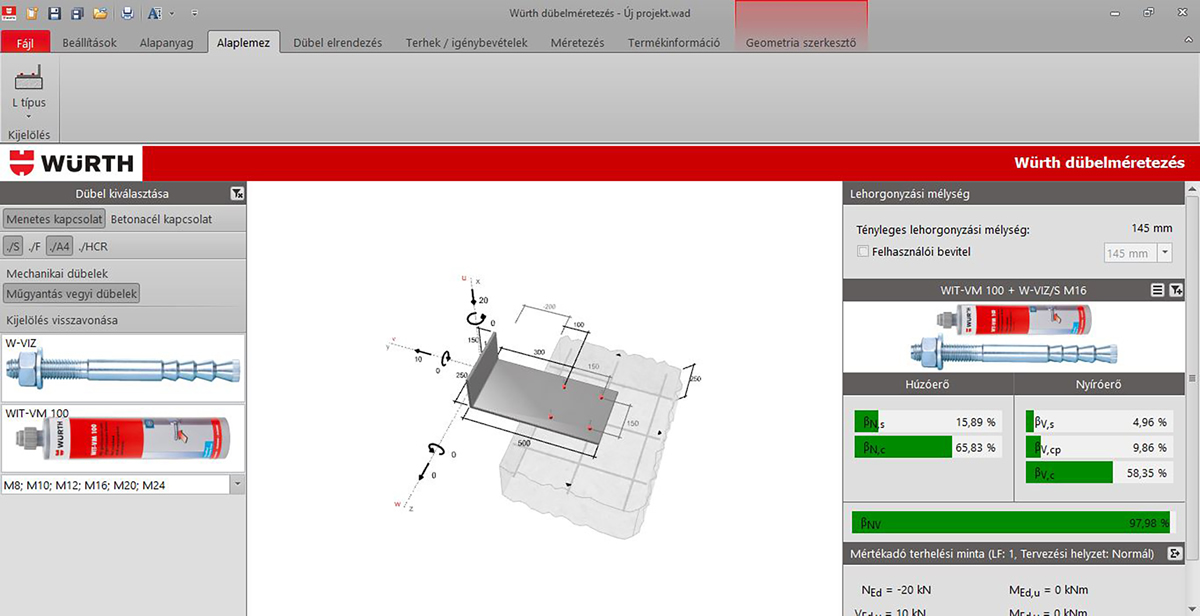Click the 145 mm depth input field
The width and height of the screenshot is (1200, 616).
click(x=1133, y=254)
